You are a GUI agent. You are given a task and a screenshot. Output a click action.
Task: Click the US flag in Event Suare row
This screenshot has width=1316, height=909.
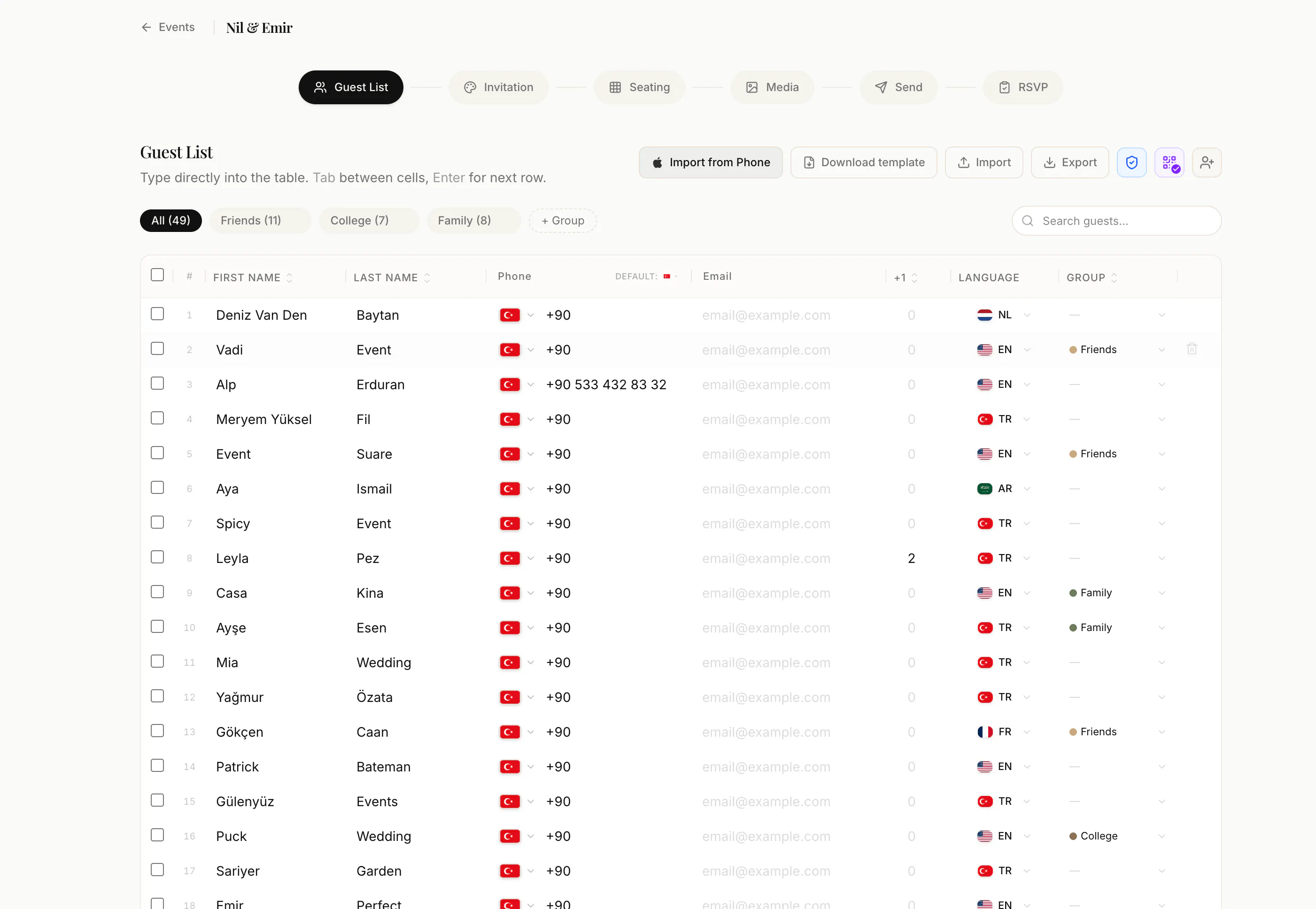point(984,454)
